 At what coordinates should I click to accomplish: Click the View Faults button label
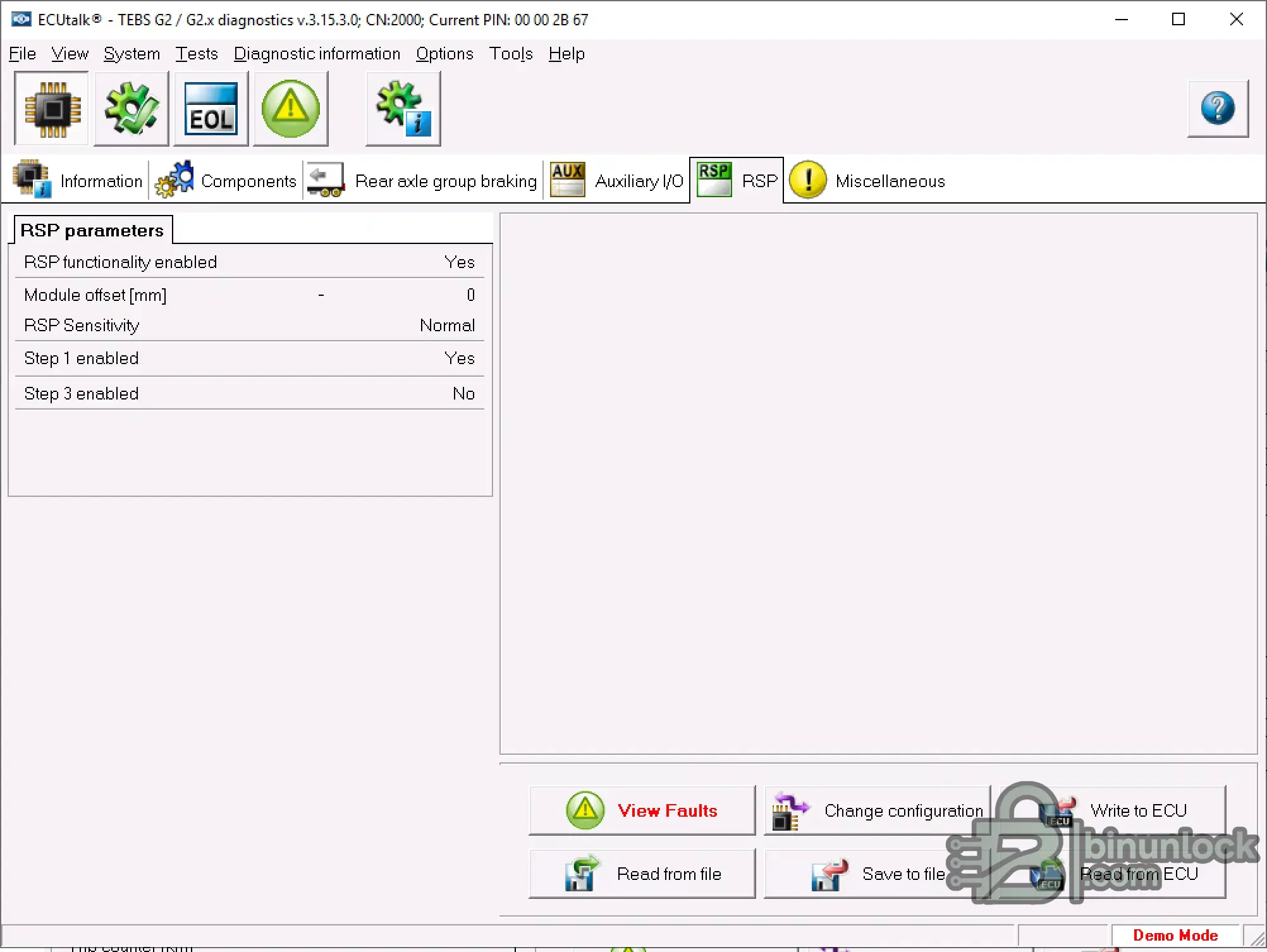668,811
